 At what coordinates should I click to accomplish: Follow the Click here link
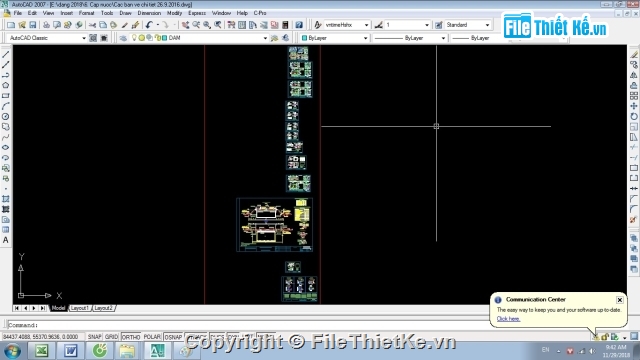508,319
